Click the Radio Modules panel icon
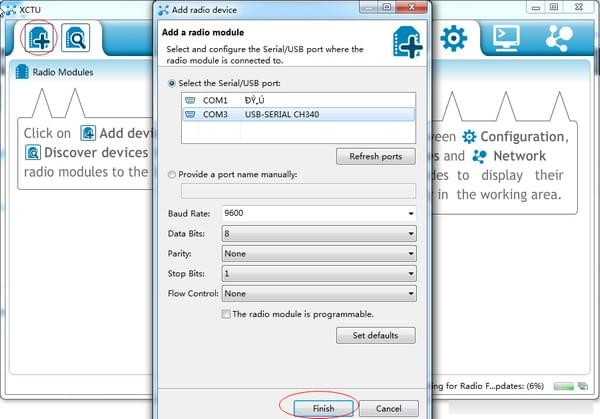 pyautogui.click(x=22, y=72)
